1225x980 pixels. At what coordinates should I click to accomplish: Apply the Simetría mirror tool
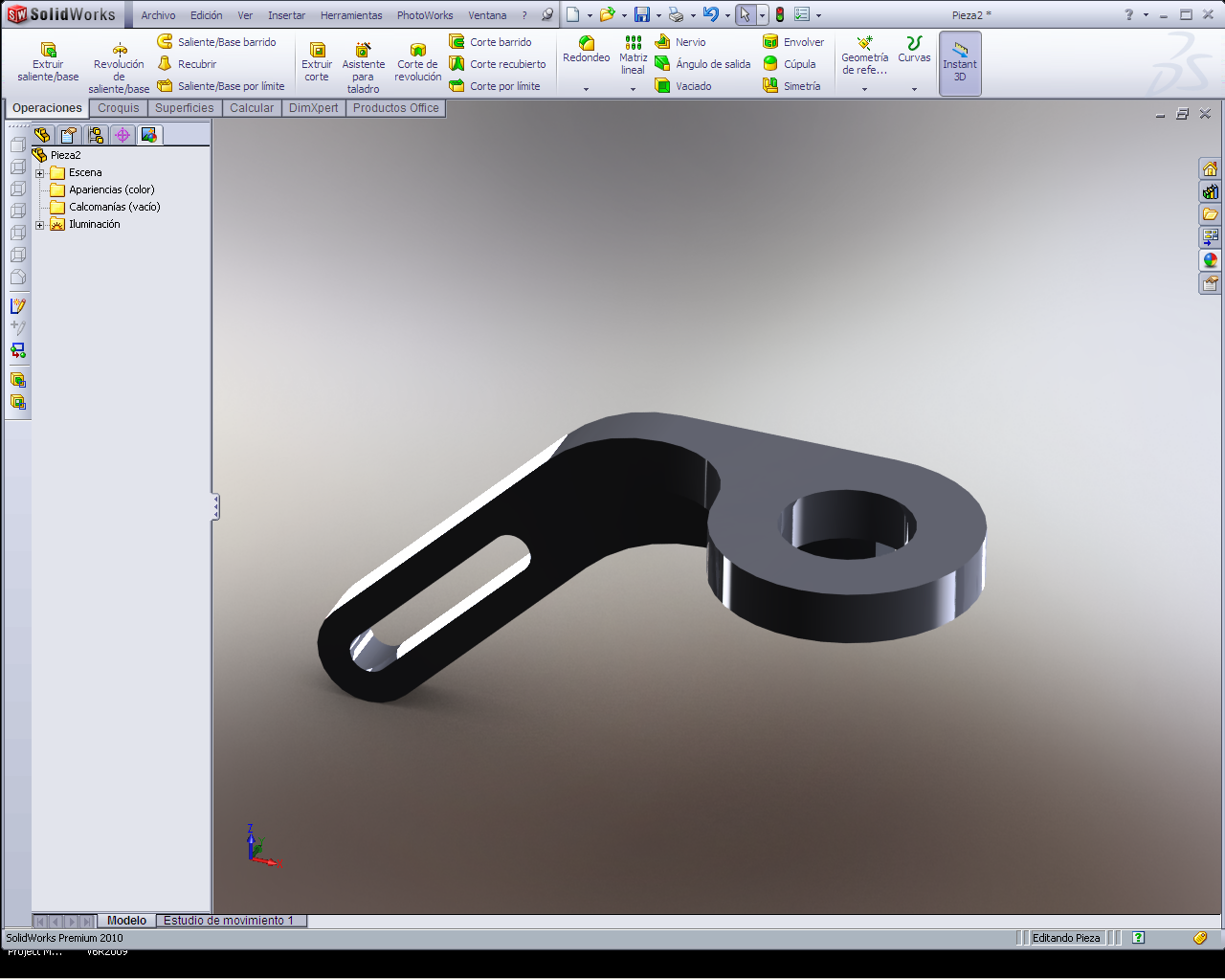pyautogui.click(x=791, y=86)
